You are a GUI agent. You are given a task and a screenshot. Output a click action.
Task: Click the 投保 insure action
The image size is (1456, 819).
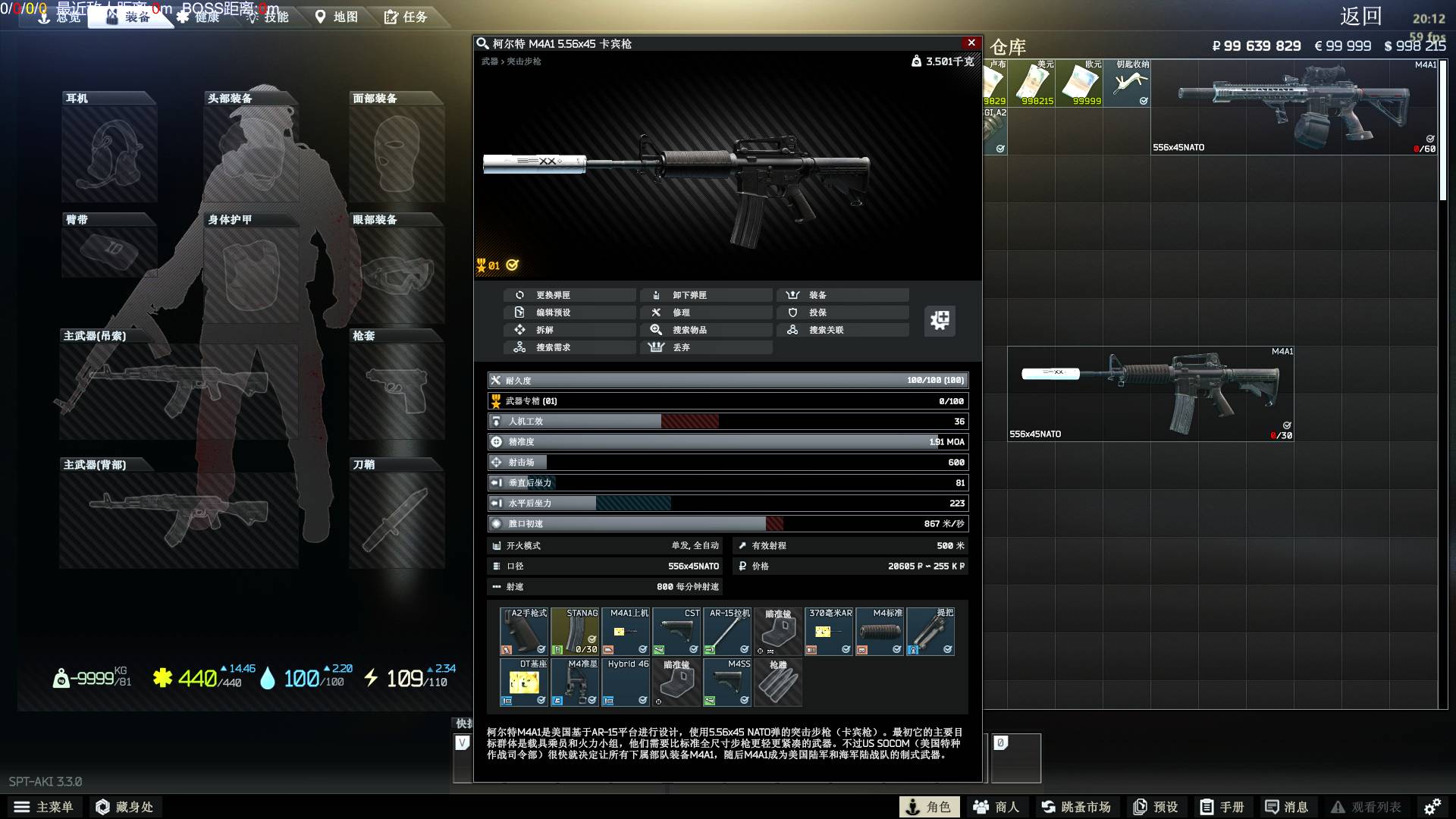(x=843, y=312)
